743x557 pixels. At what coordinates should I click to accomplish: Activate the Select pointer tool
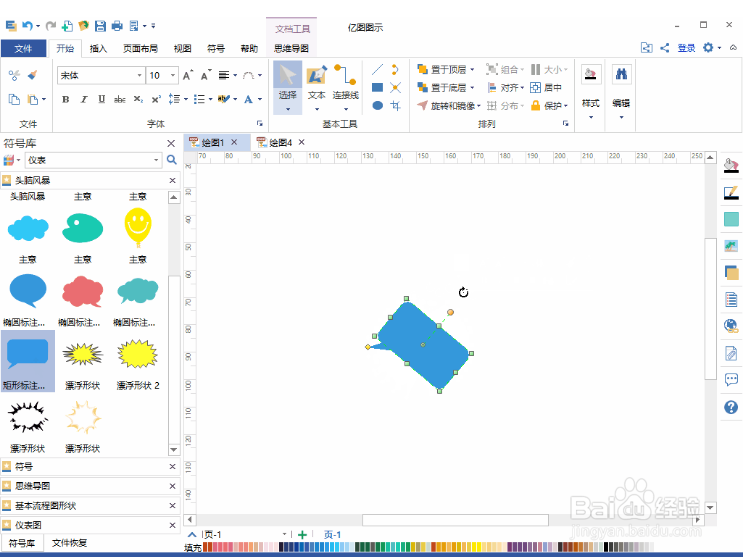(288, 87)
